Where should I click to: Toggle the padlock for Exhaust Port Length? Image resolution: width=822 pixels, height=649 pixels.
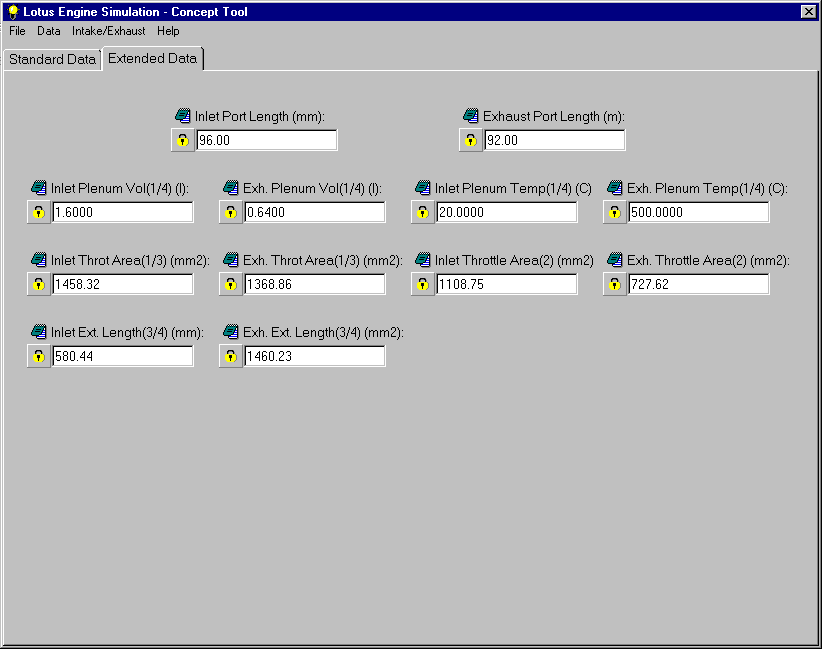[x=471, y=140]
